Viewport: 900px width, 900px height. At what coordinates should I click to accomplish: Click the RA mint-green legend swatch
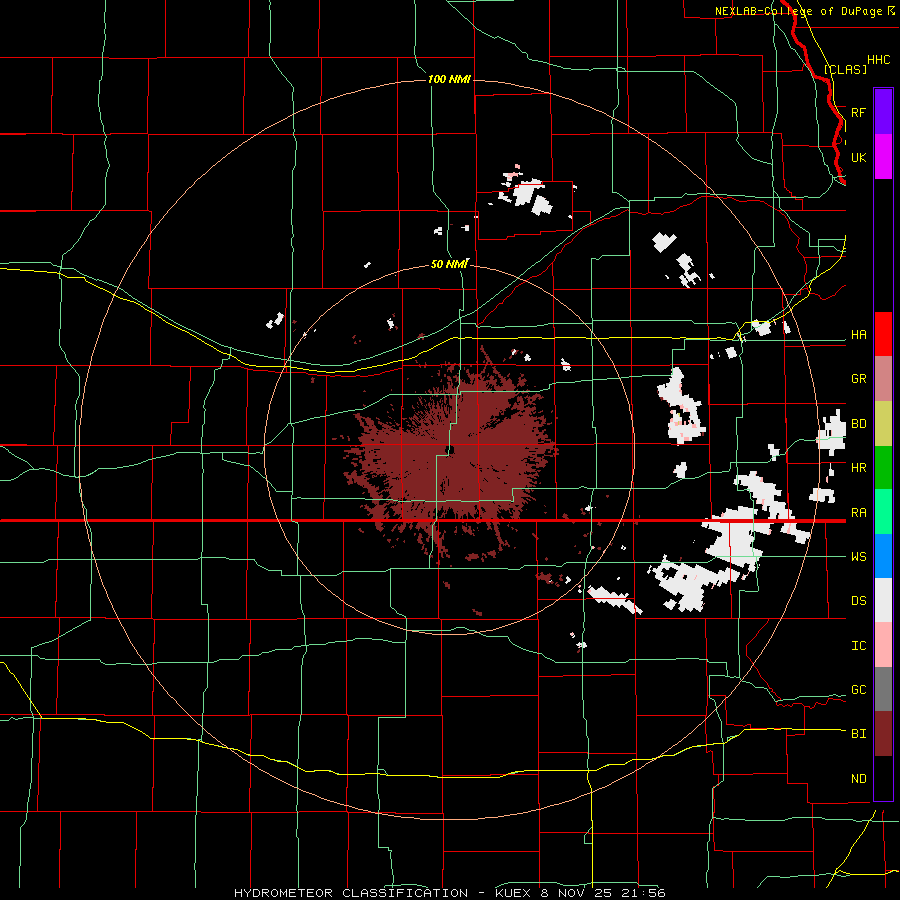[883, 512]
